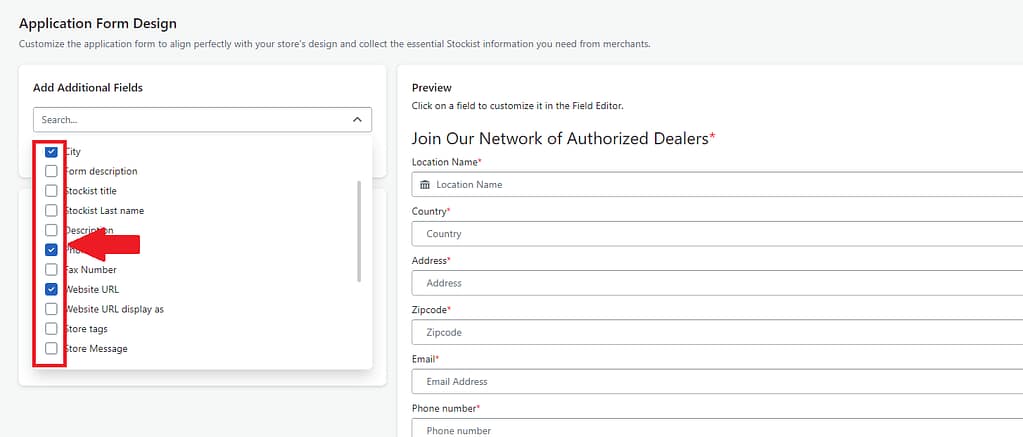Tick the Stockist title checkbox
Screen dimensions: 1023x437
click(x=51, y=191)
